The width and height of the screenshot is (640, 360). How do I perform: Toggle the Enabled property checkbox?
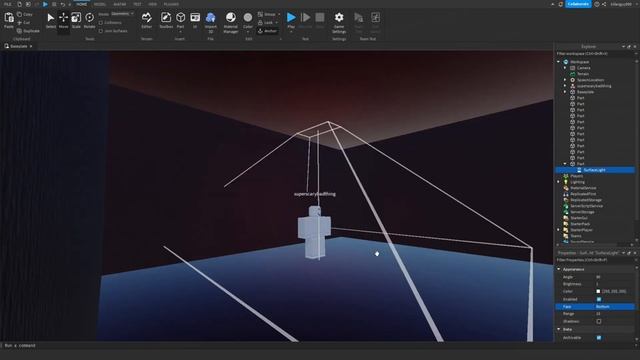click(599, 299)
